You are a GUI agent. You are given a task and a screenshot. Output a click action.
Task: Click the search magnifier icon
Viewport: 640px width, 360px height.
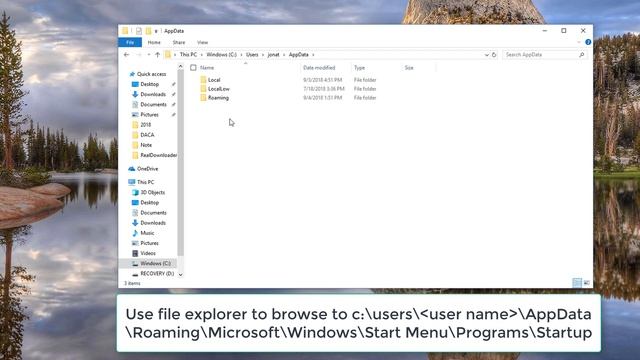(x=582, y=55)
